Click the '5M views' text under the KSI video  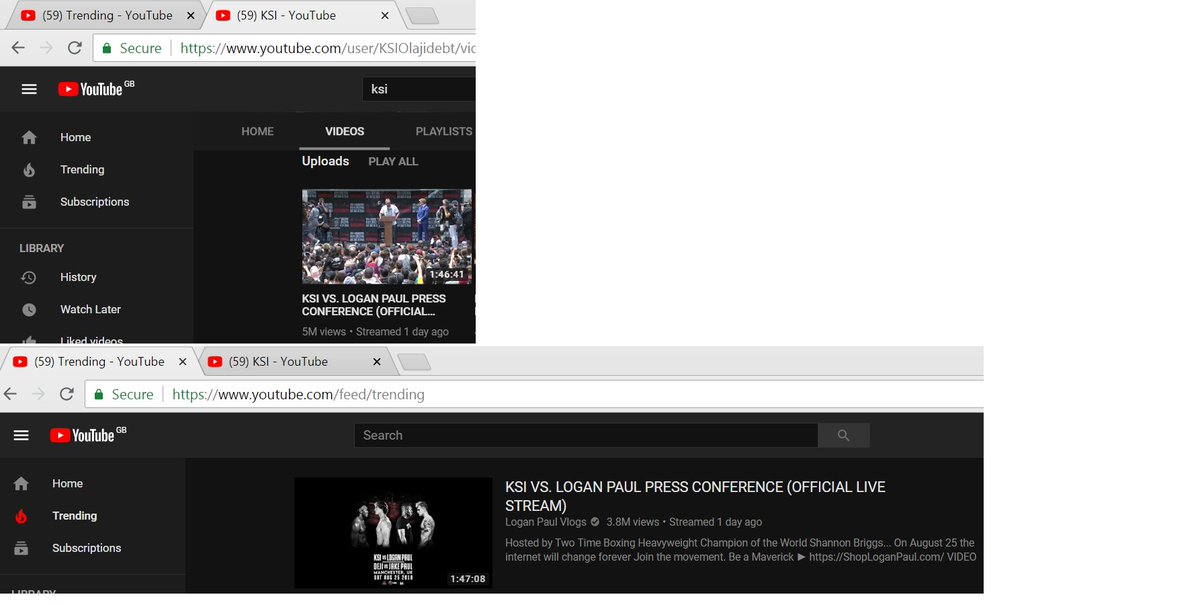click(324, 331)
